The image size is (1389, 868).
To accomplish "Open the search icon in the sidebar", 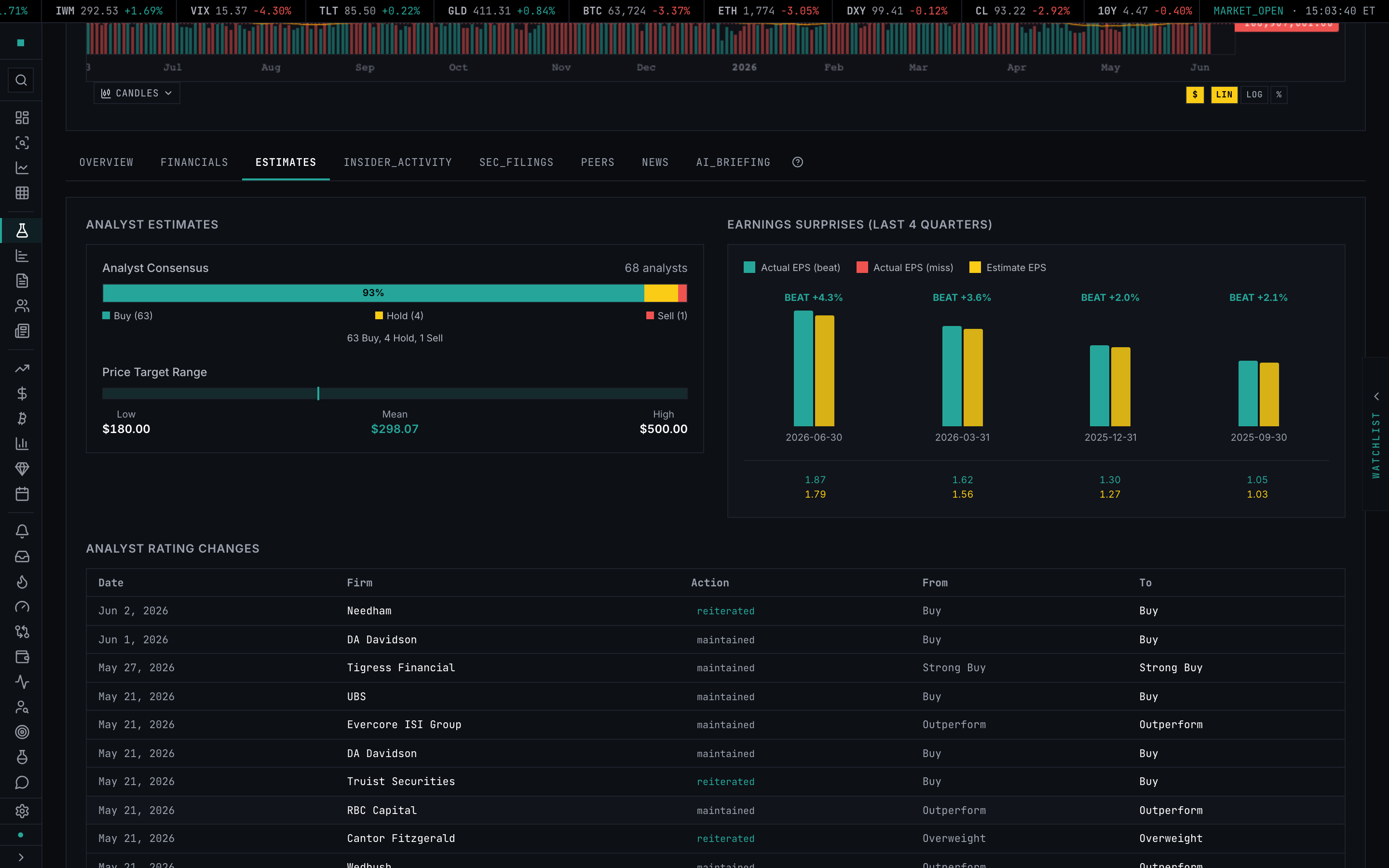I will 21,81.
